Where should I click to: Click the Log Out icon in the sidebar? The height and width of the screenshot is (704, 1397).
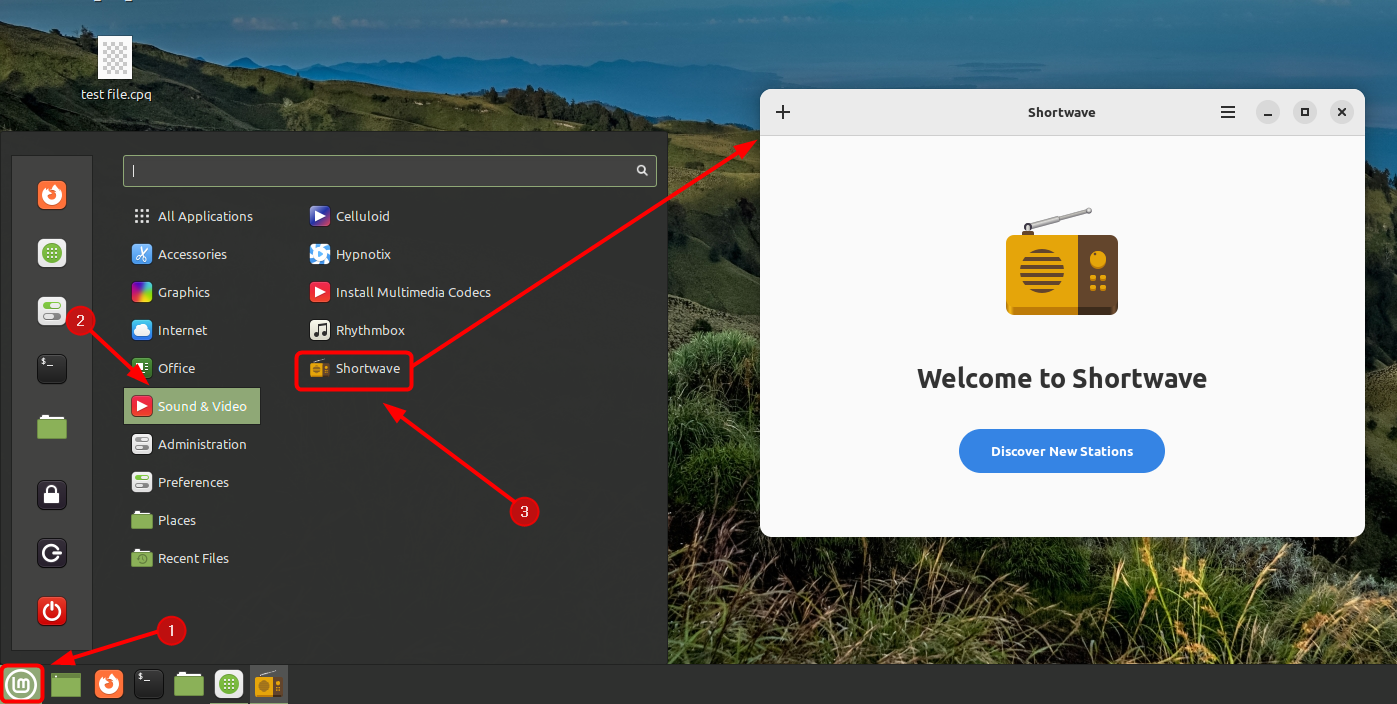pos(52,552)
